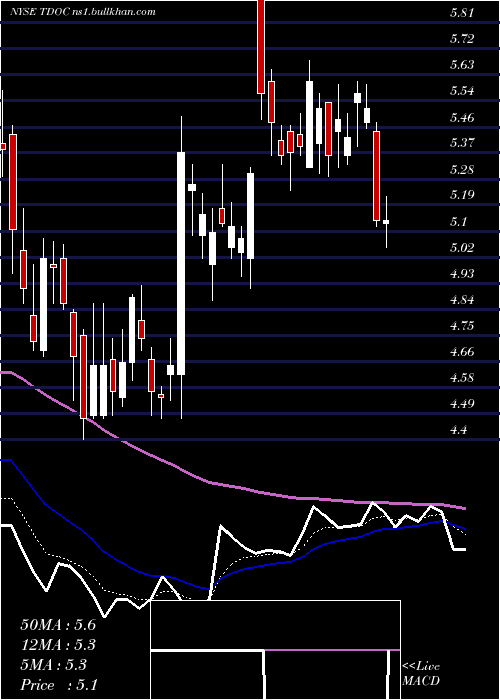Screen dimensions: 500x700
Task: Click the 4.93 price axis label
Action: pyautogui.click(x=462, y=274)
